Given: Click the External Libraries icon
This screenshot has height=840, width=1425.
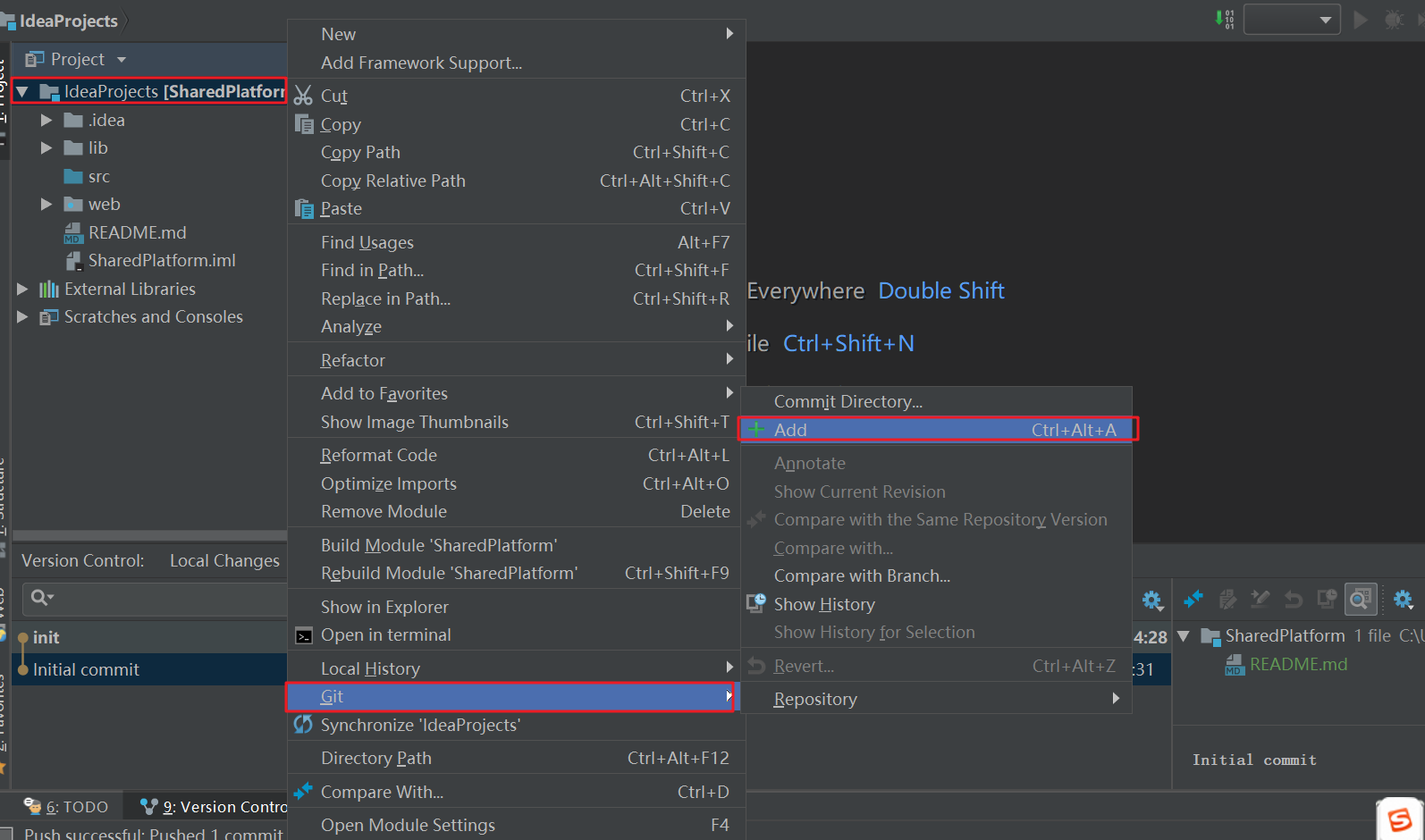Looking at the screenshot, I should tap(49, 290).
